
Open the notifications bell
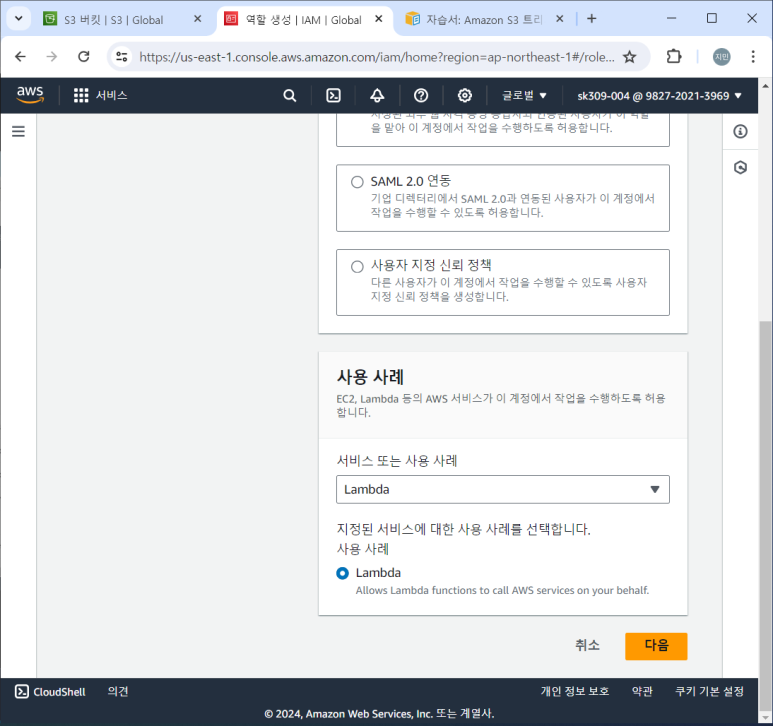pyautogui.click(x=377, y=96)
